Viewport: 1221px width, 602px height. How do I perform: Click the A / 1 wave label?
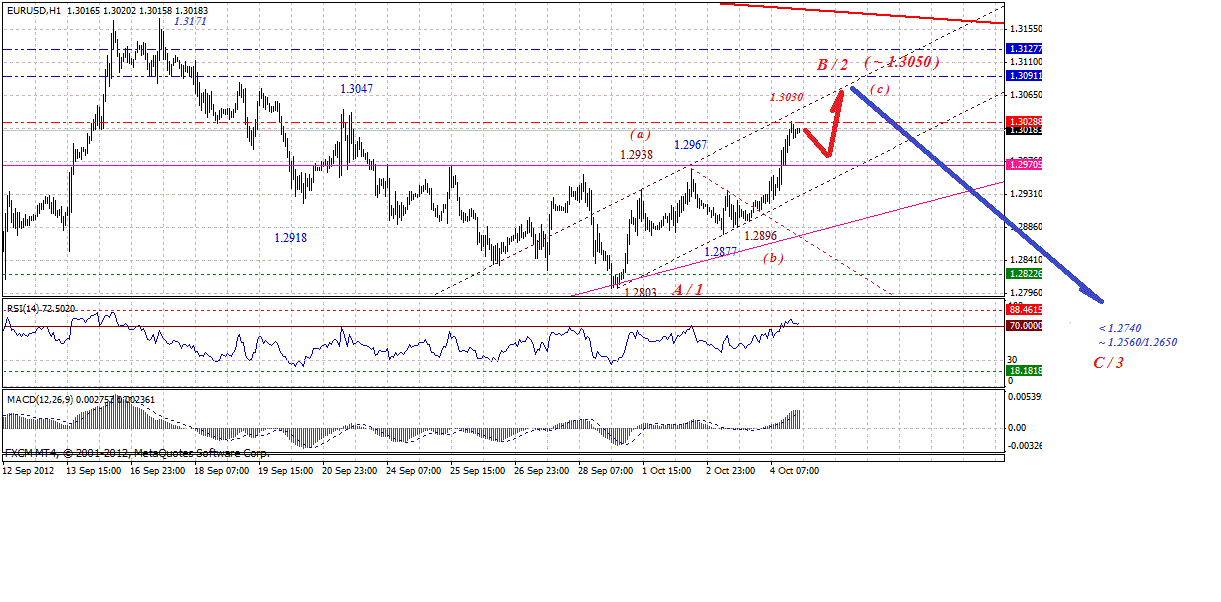688,289
